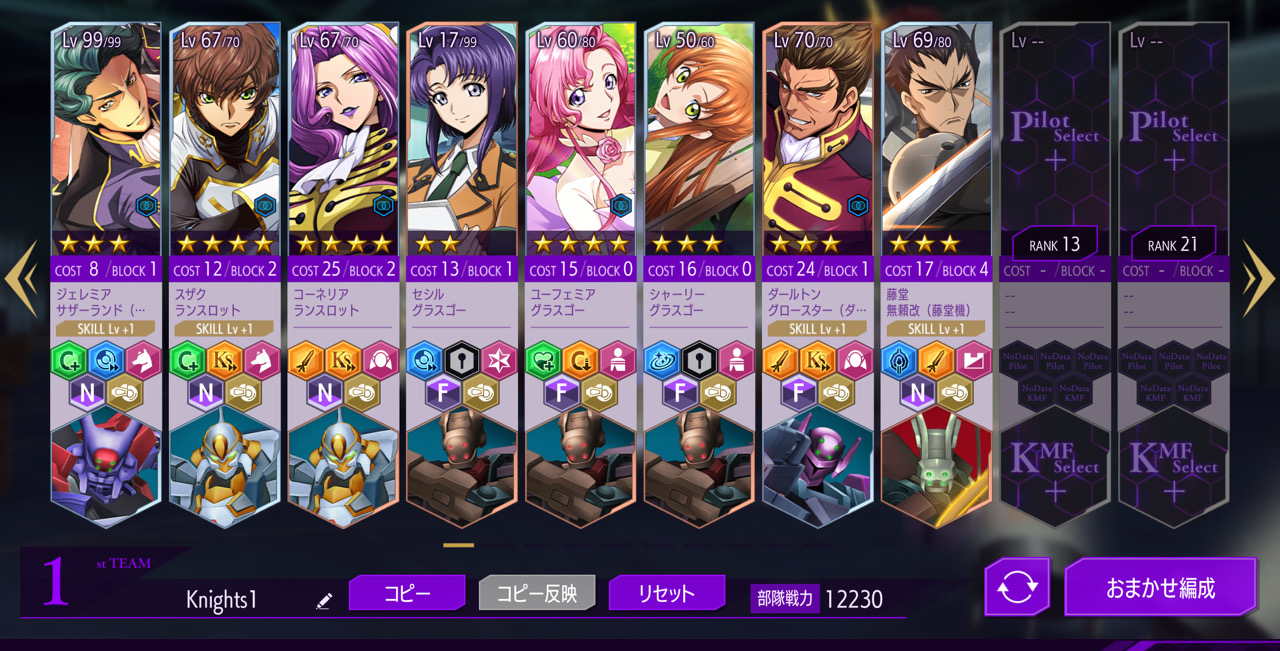Click the yellow page indicator bar
Viewport: 1280px width, 651px height.
[458, 545]
